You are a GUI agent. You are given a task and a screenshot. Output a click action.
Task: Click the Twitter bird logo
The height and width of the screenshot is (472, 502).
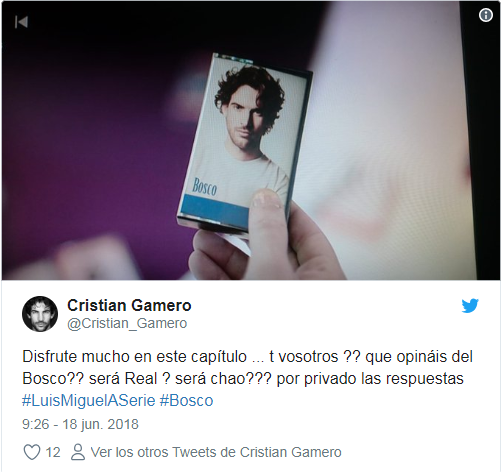pos(470,306)
